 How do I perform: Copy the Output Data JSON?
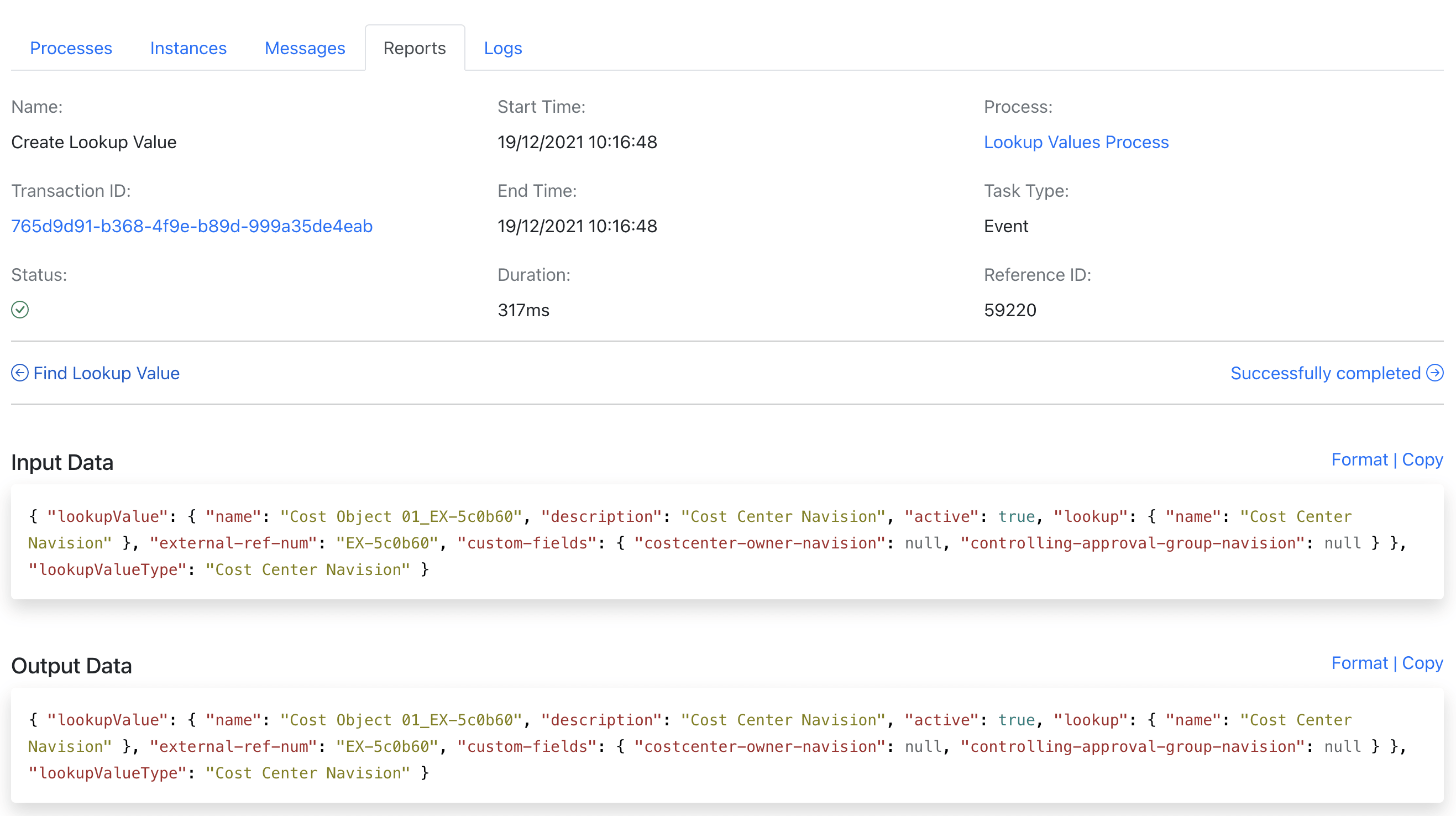pos(1423,663)
